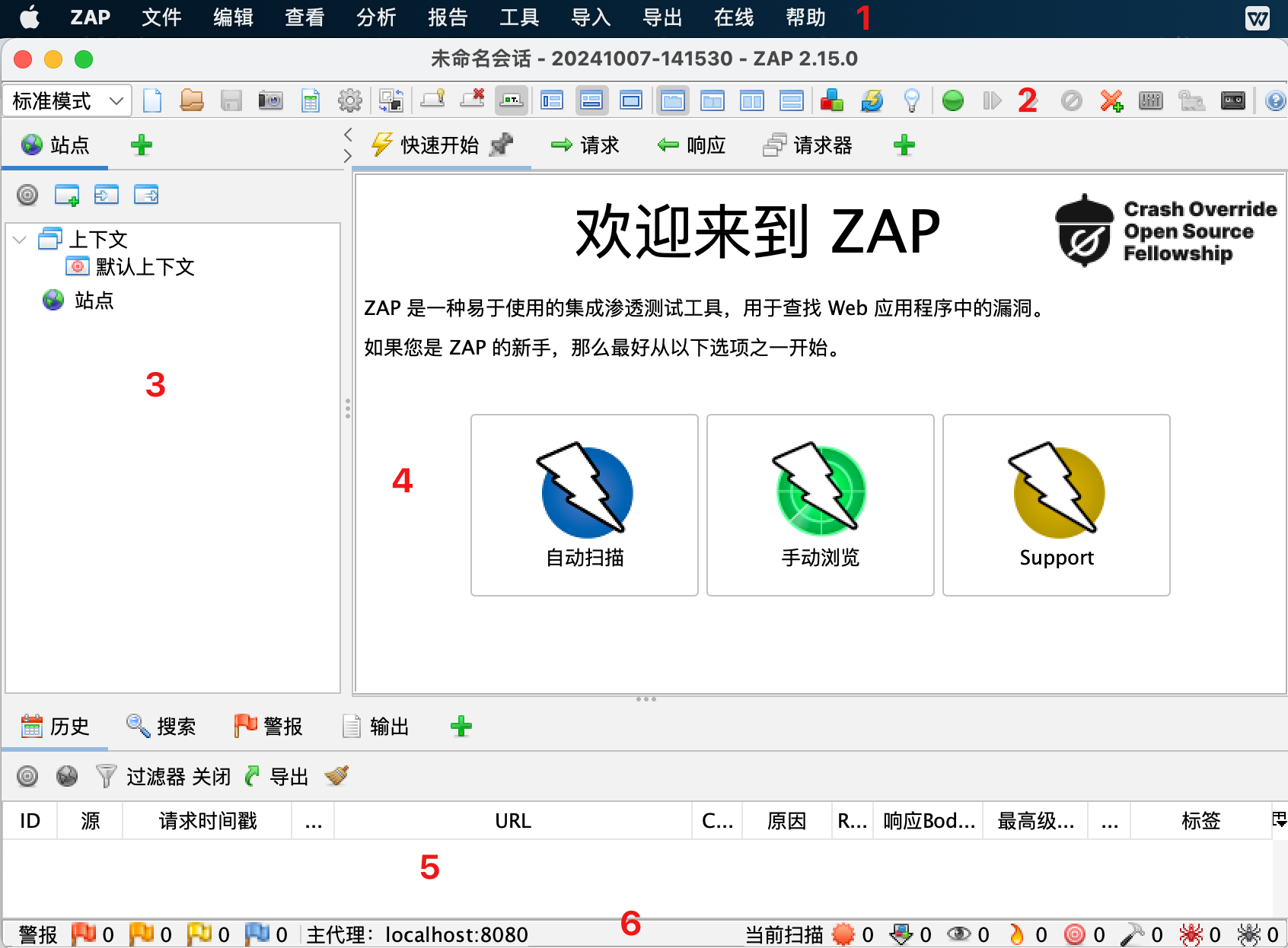
Task: Click the new context icon in the sites panel
Action: click(67, 196)
